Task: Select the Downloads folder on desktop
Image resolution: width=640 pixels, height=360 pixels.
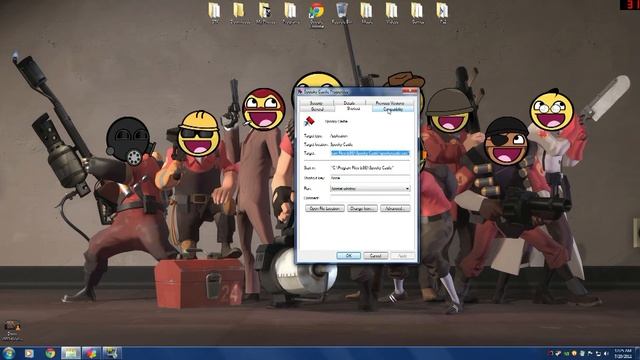Action: [x=240, y=13]
